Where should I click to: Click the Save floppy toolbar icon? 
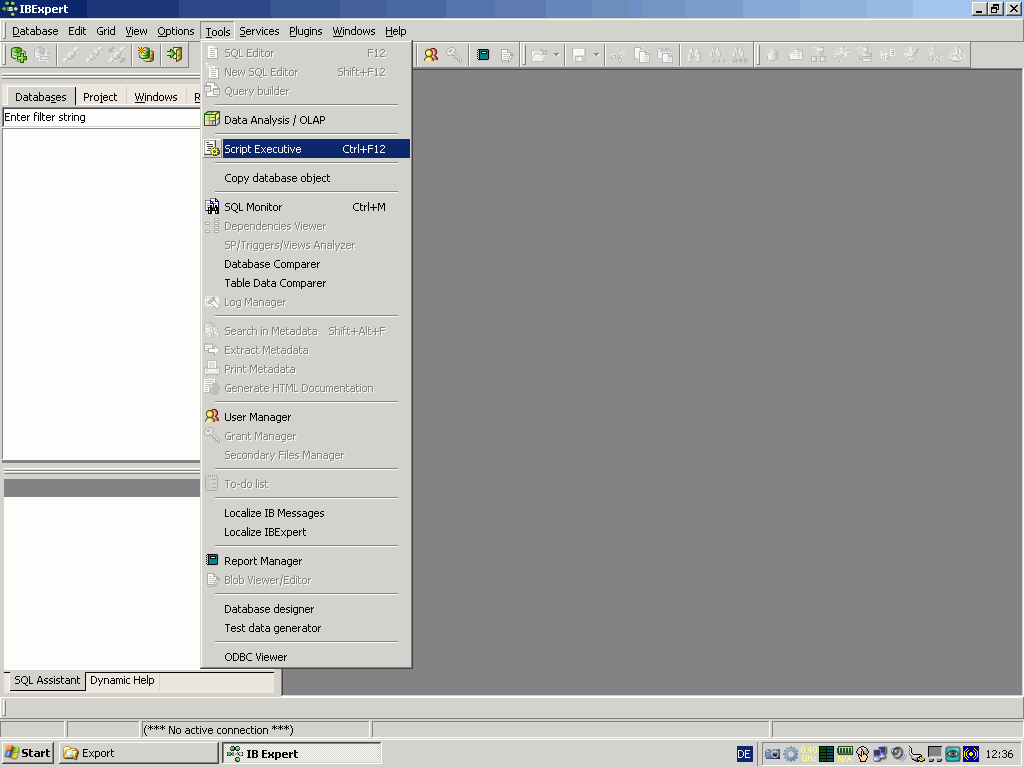(x=579, y=55)
